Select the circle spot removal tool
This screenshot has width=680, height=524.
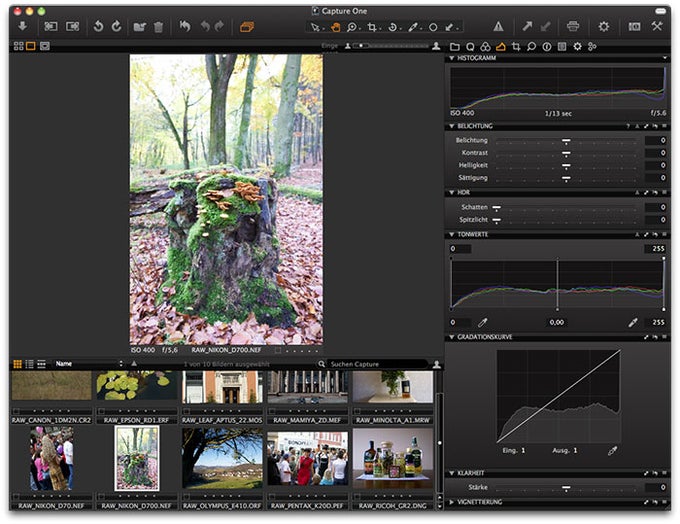click(x=433, y=27)
